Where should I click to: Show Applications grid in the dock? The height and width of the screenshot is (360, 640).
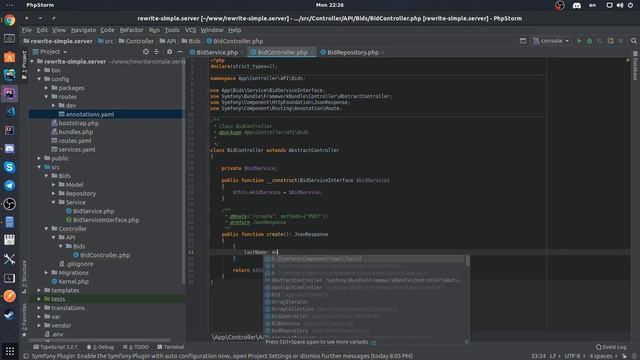click(9, 351)
